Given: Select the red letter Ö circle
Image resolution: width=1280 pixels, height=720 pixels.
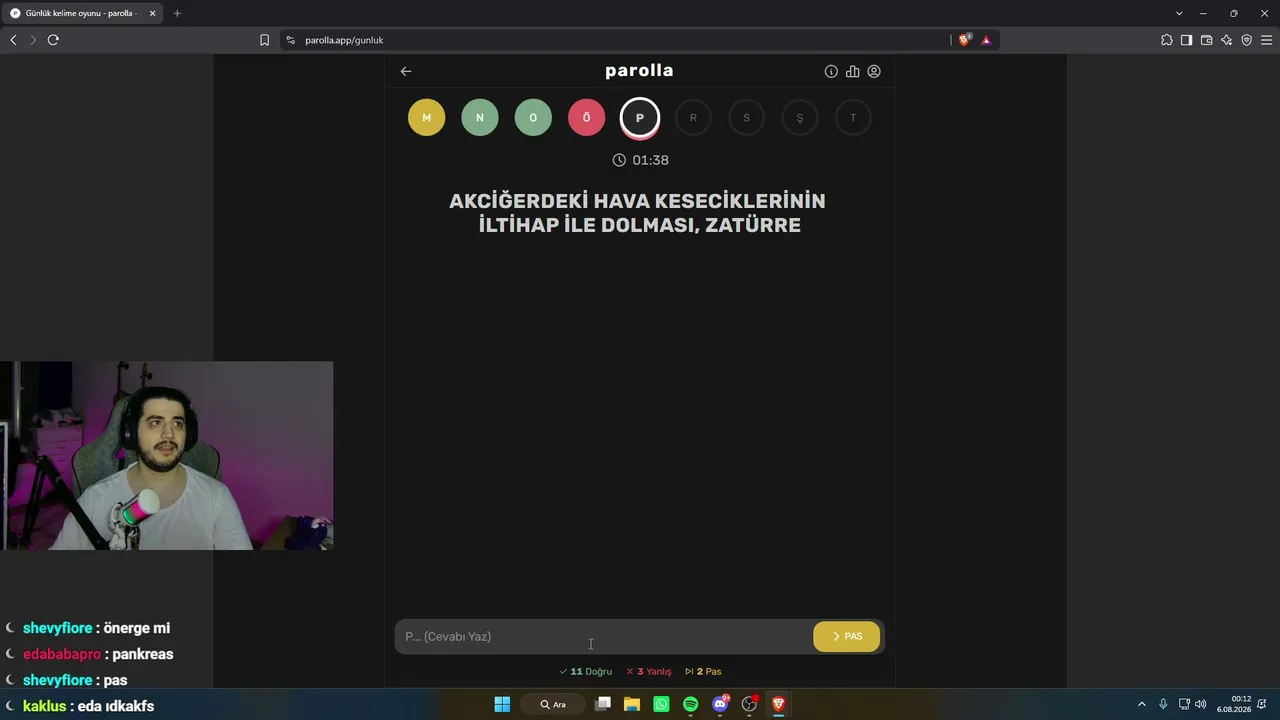Looking at the screenshot, I should [586, 118].
